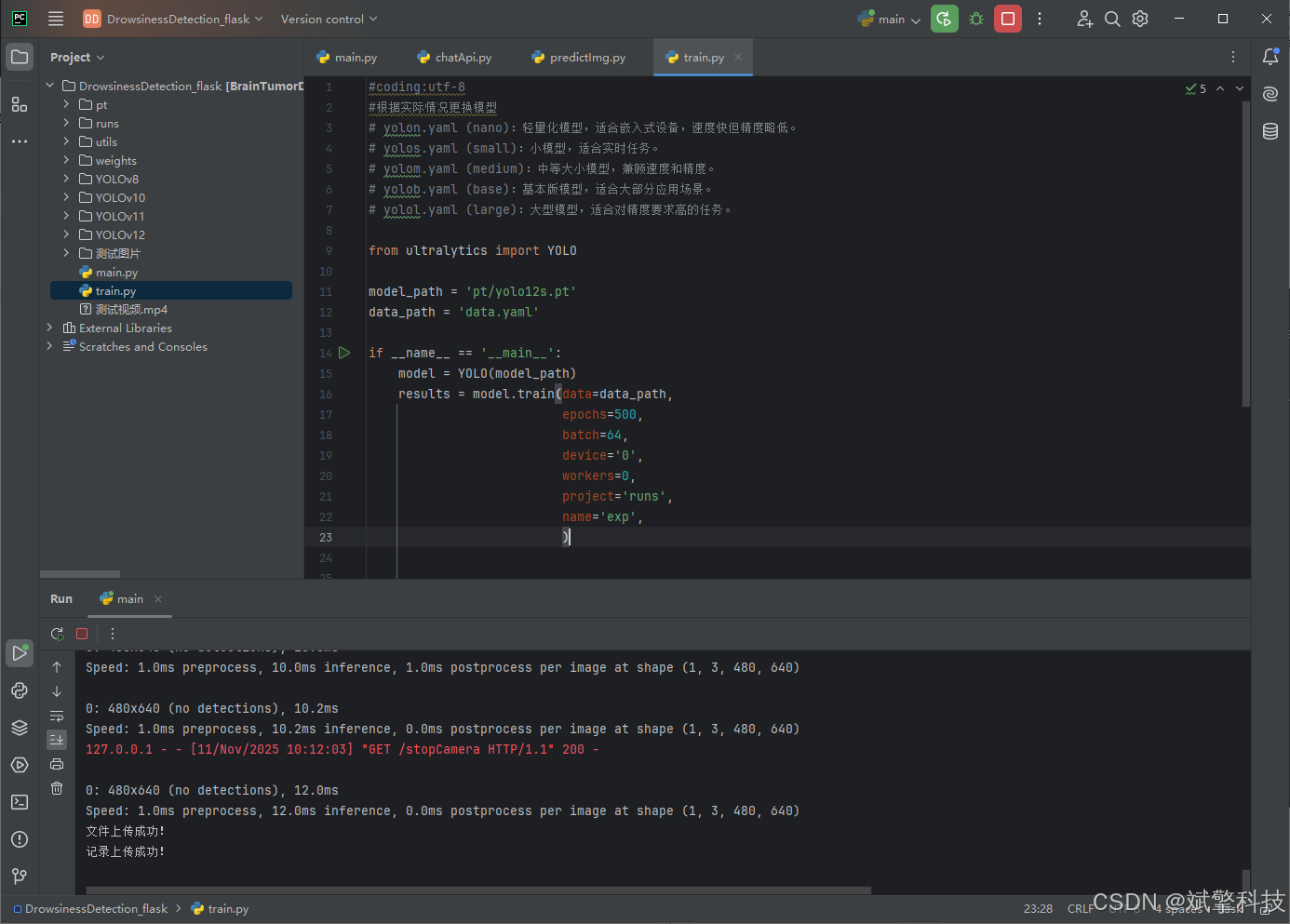This screenshot has height=924, width=1290.
Task: Toggle soft-wrap in Run console
Action: (57, 716)
